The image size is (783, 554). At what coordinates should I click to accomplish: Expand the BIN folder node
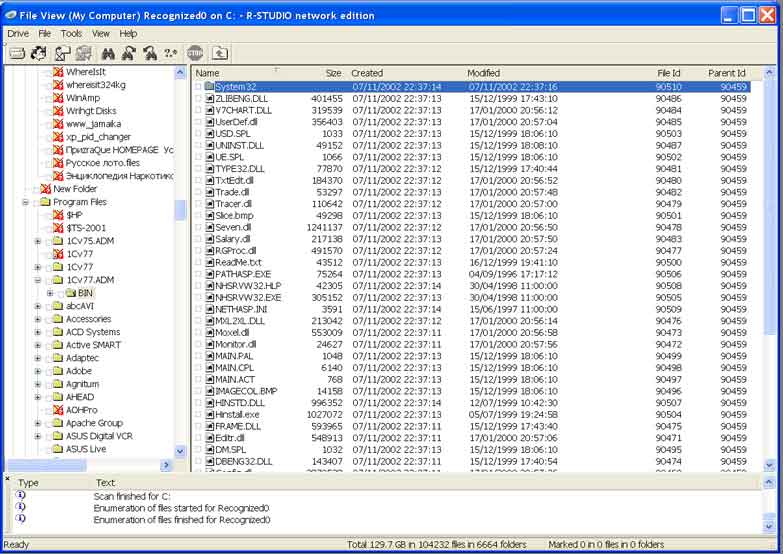[x=50, y=293]
